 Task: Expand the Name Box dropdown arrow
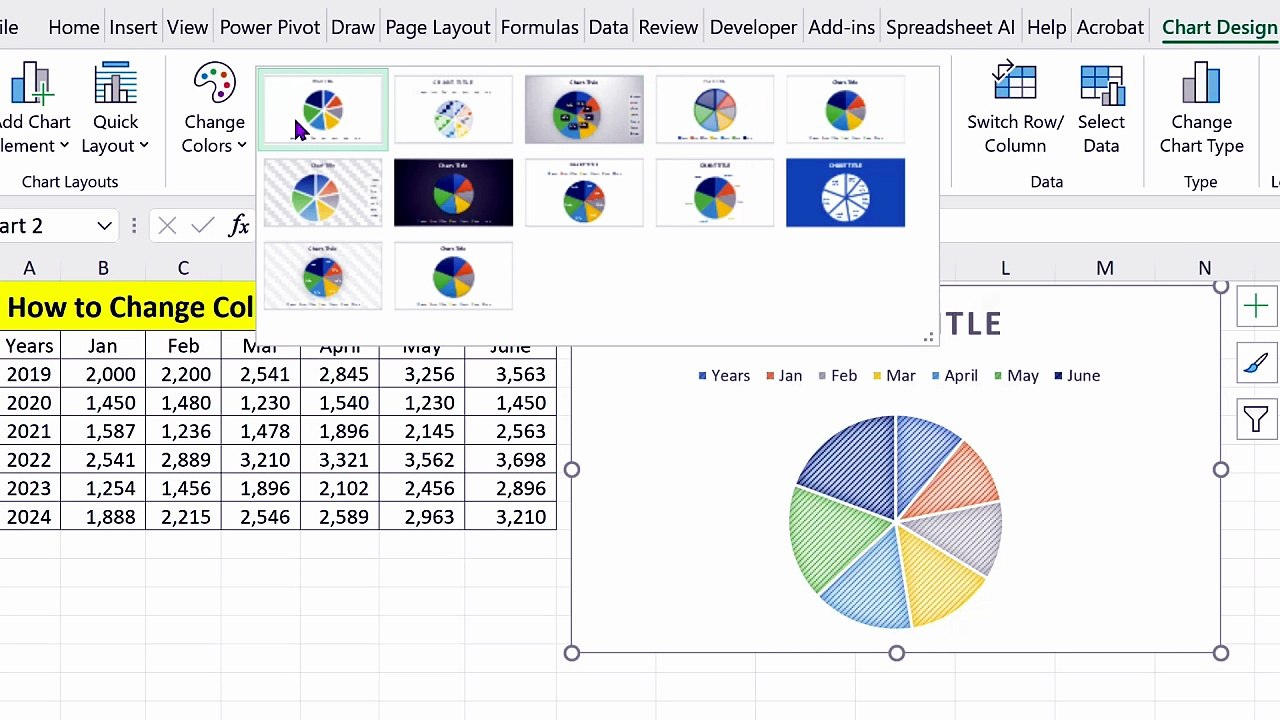click(104, 226)
